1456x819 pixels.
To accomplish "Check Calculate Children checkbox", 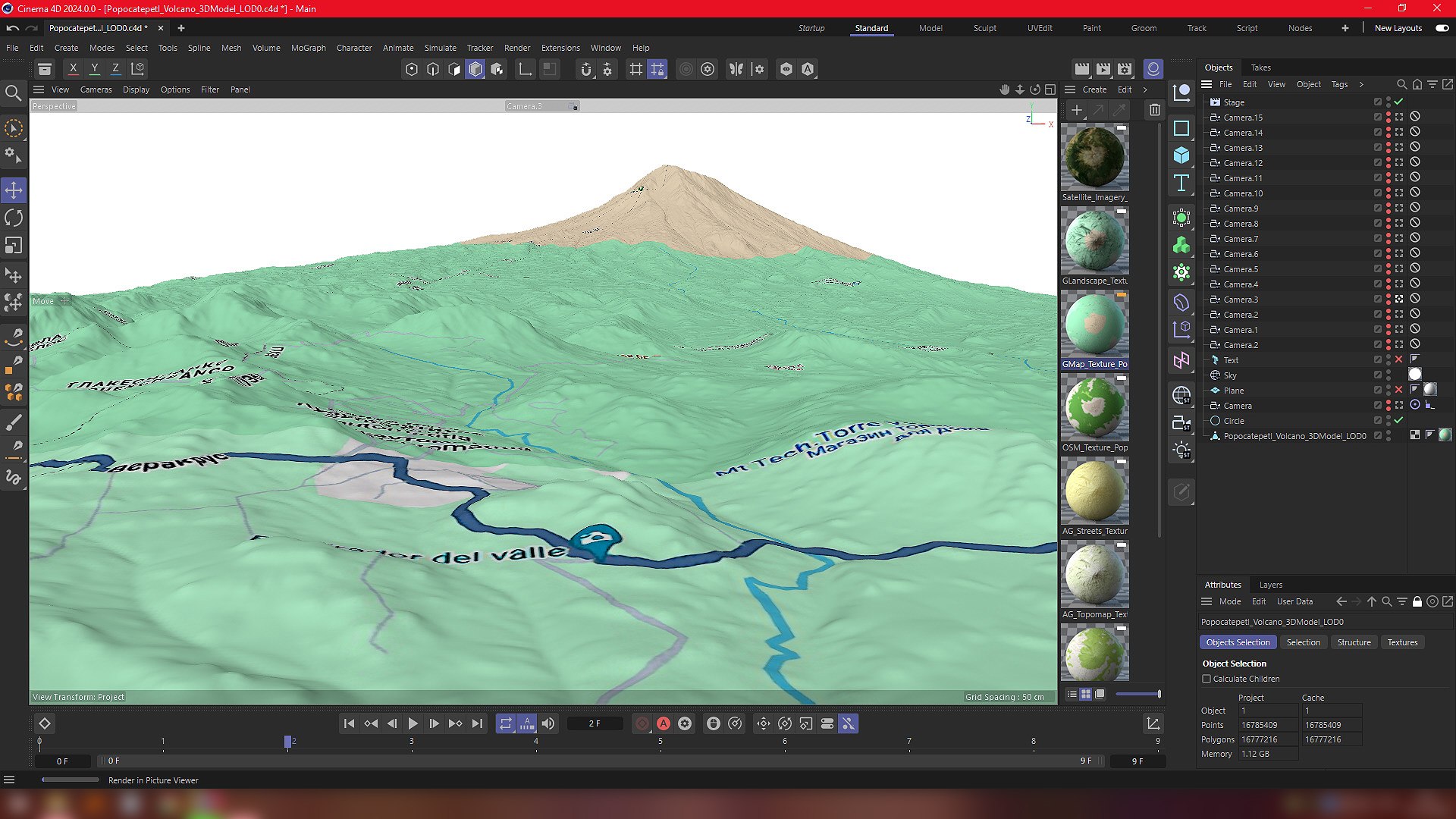I will click(x=1207, y=679).
